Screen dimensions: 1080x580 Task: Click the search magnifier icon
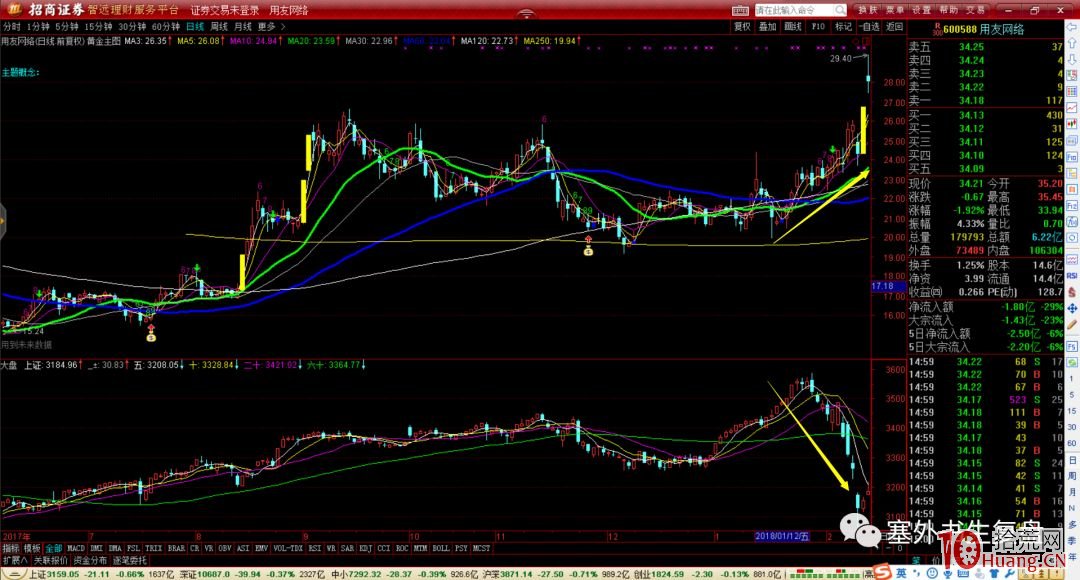(840, 10)
